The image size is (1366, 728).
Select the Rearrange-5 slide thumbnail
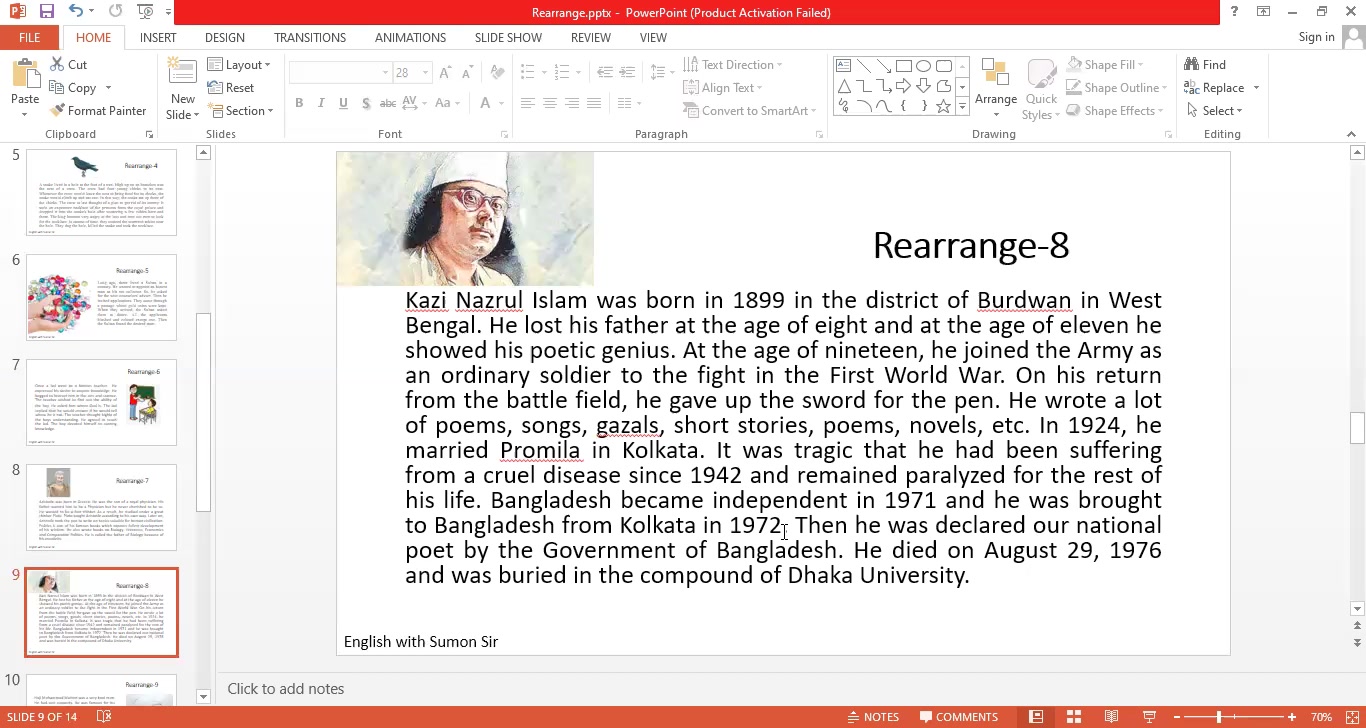pyautogui.click(x=101, y=297)
